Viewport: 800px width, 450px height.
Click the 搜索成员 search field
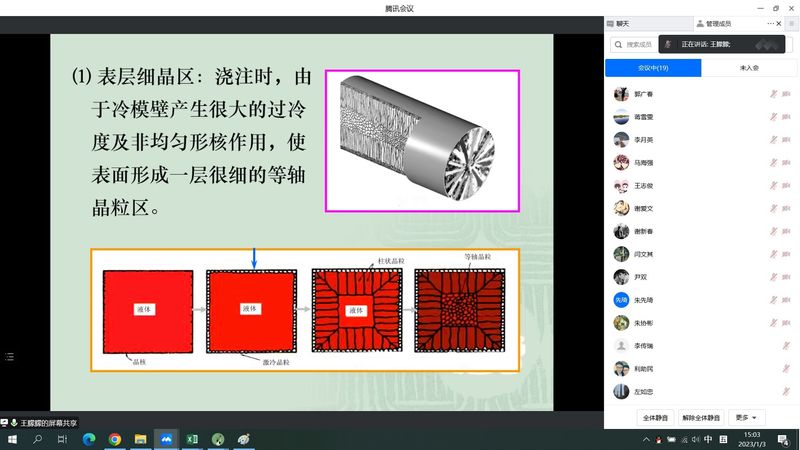[x=640, y=44]
